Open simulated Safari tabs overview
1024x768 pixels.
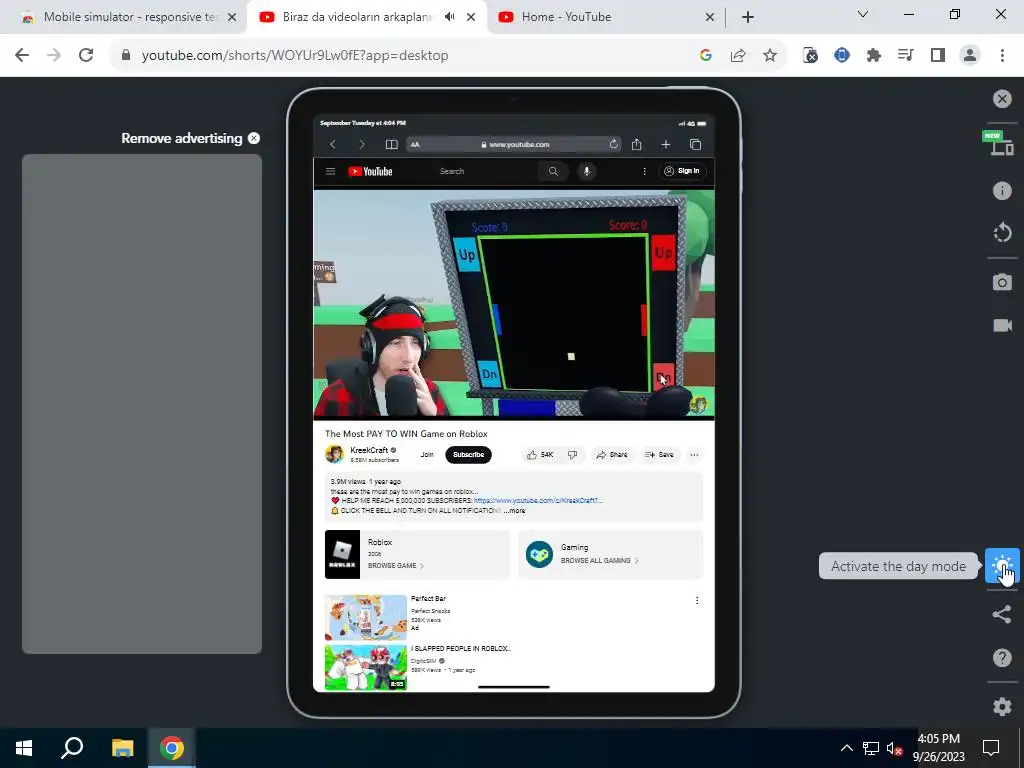(x=696, y=144)
